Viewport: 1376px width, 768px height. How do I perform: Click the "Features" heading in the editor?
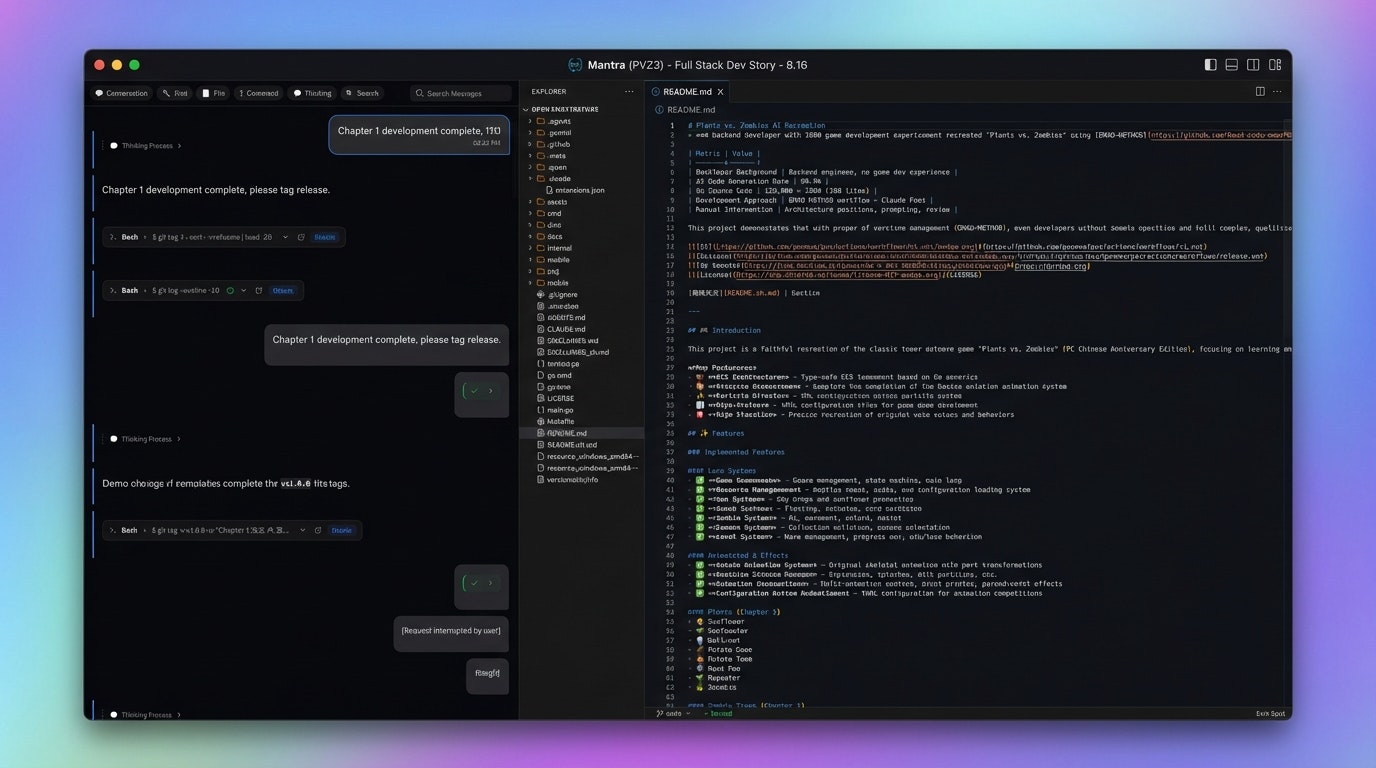pyautogui.click(x=716, y=433)
